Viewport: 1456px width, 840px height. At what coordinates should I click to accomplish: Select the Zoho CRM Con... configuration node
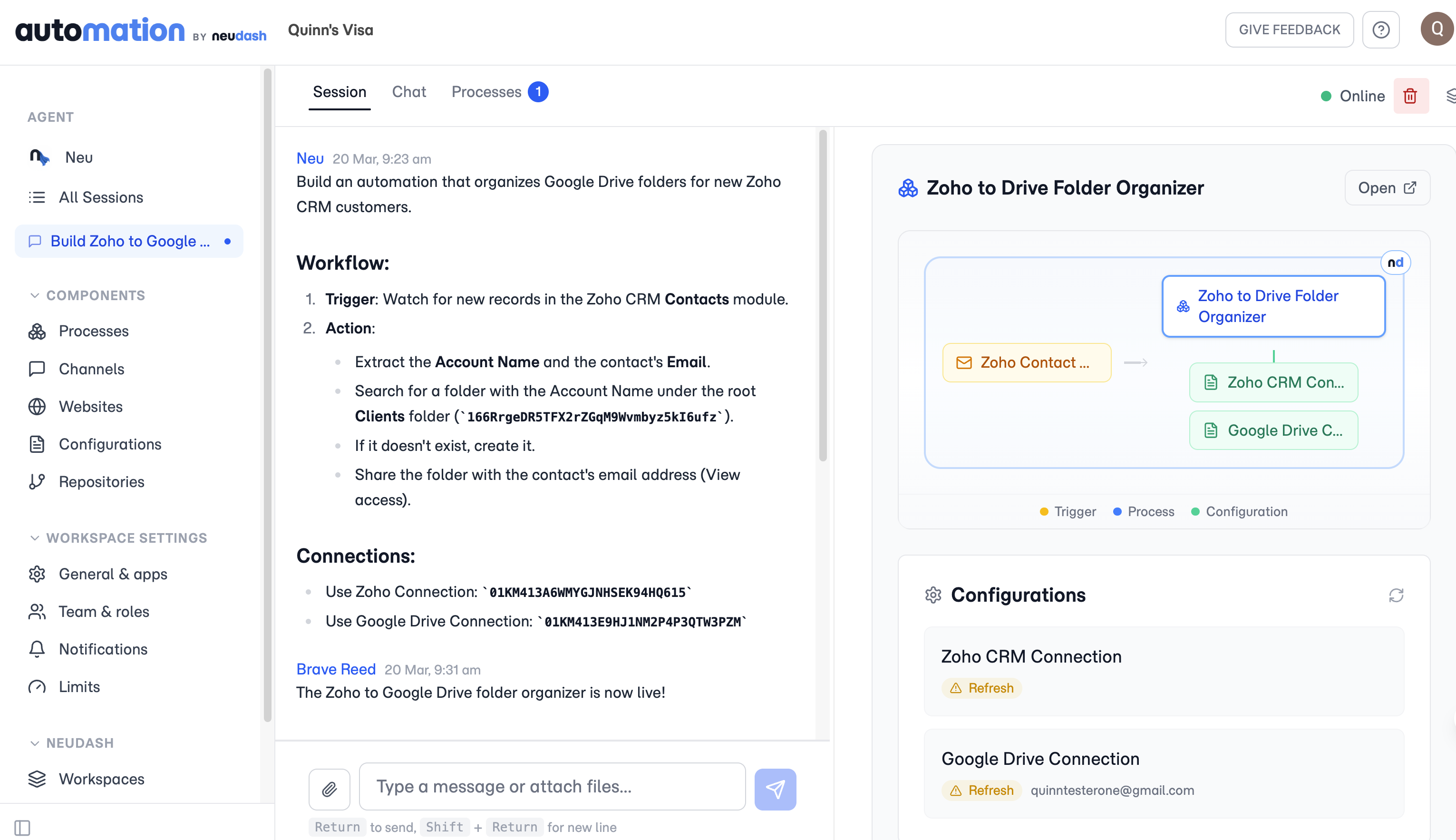pos(1273,382)
